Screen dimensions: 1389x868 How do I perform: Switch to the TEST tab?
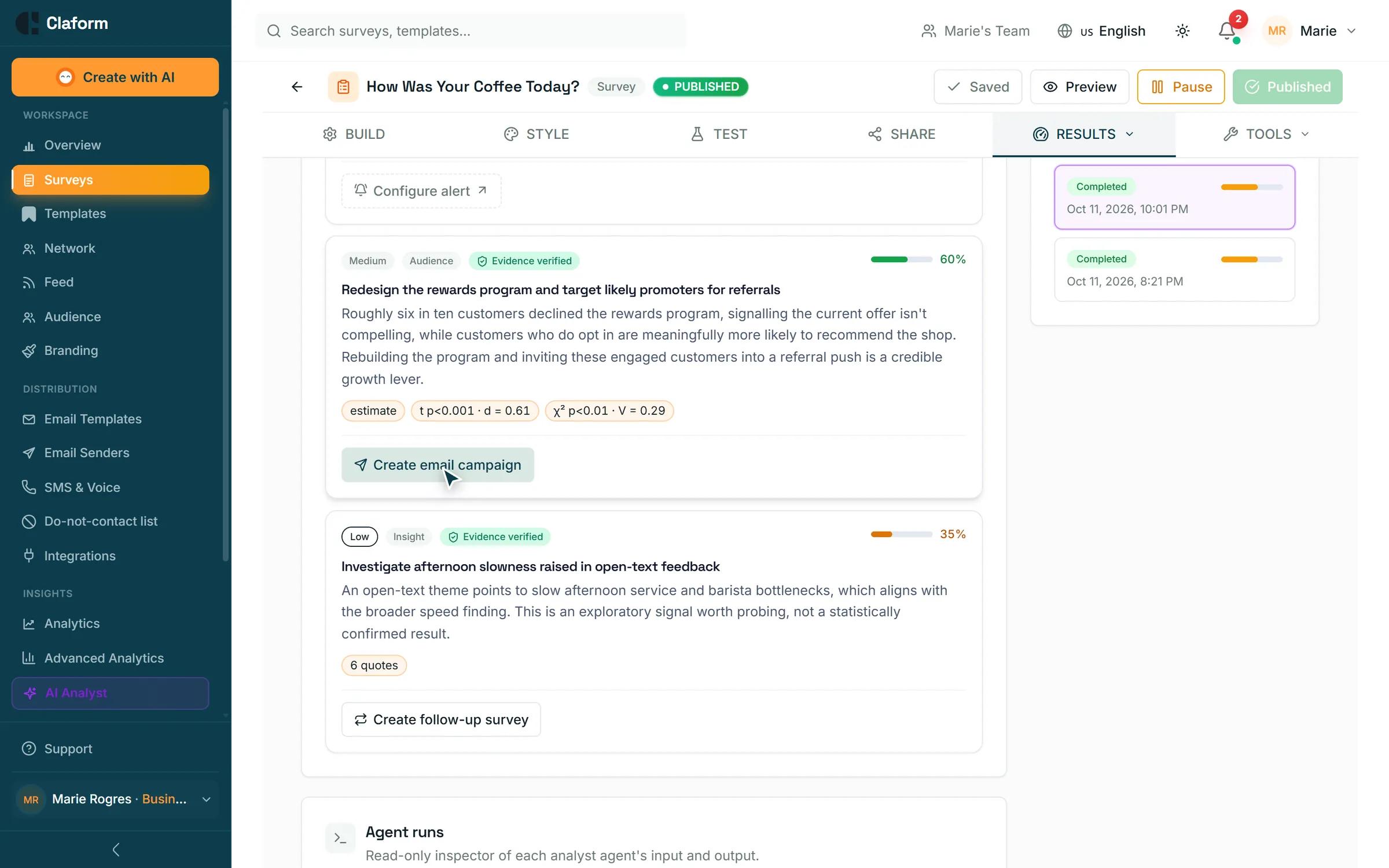pos(719,134)
